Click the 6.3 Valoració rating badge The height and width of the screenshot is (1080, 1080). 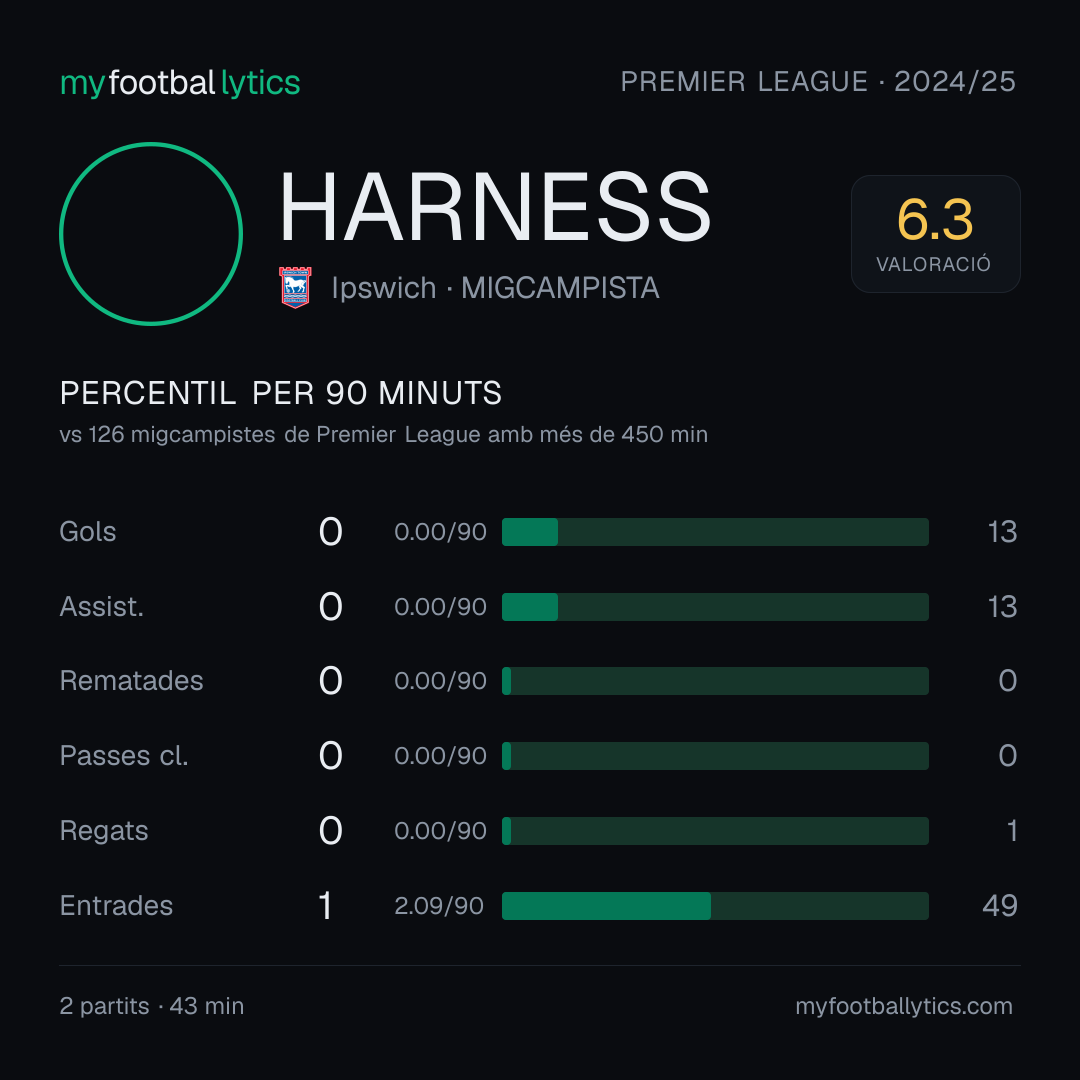[x=935, y=233]
